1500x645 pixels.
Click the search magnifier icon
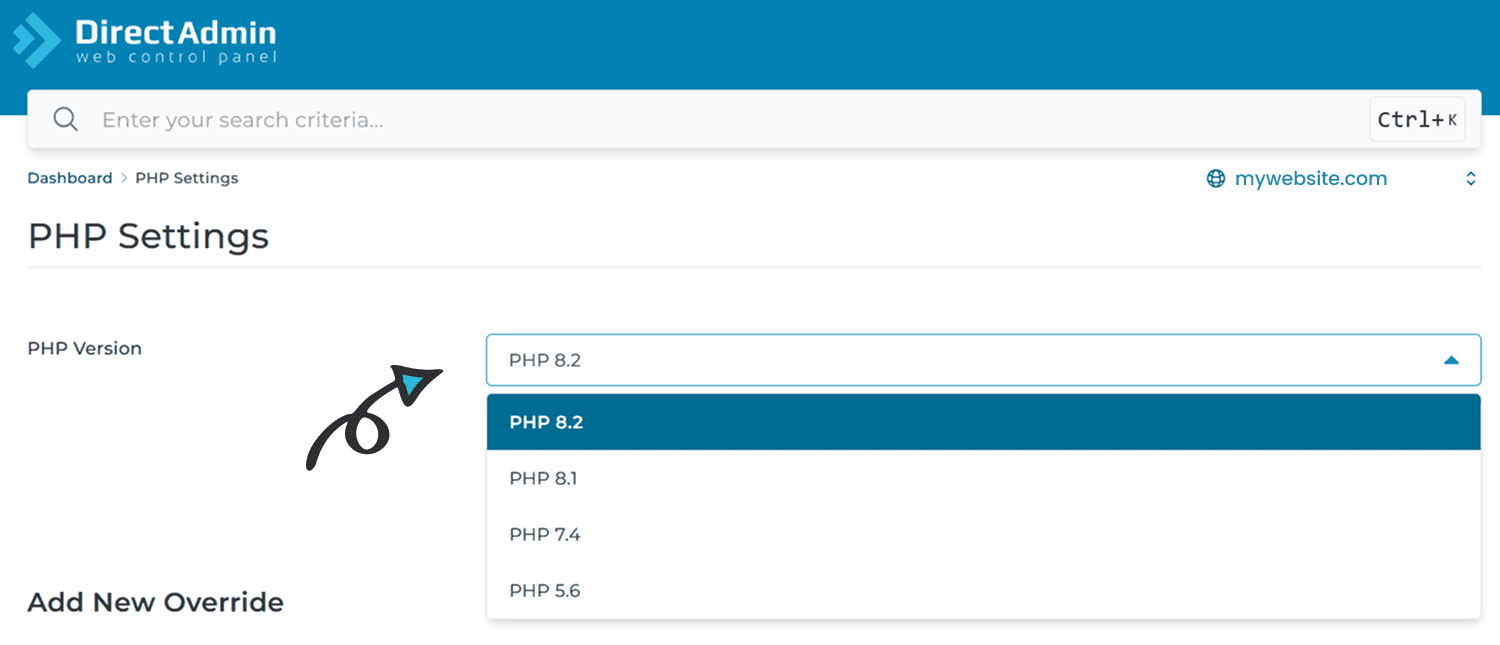click(65, 118)
